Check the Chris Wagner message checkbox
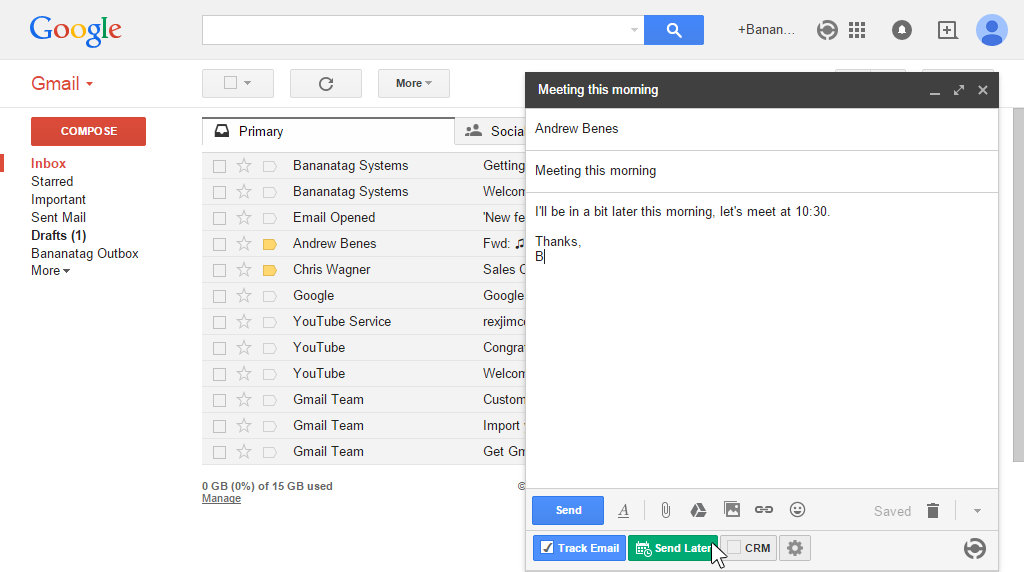The image size is (1024, 572). [219, 270]
